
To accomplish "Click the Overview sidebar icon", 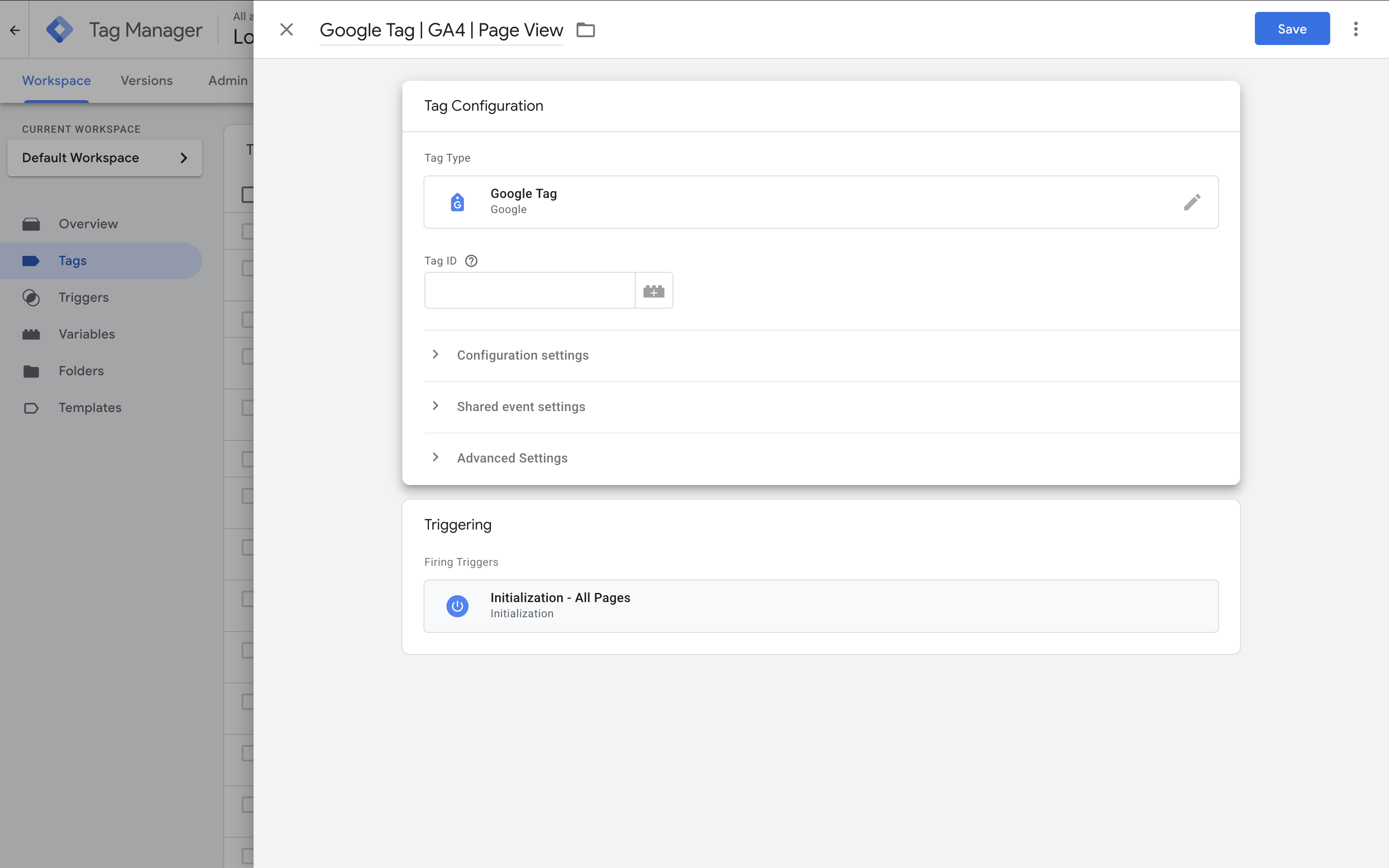I will click(x=31, y=224).
